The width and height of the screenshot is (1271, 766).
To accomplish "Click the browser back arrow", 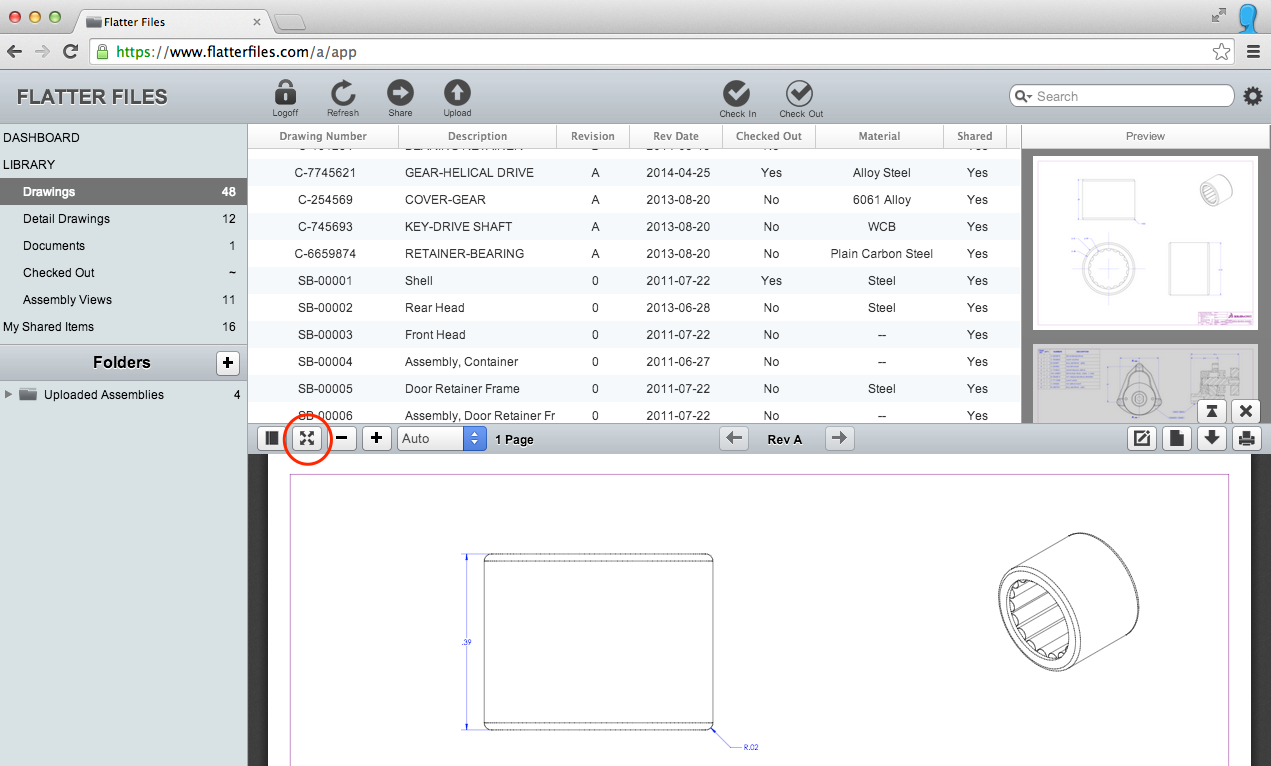I will 15,52.
